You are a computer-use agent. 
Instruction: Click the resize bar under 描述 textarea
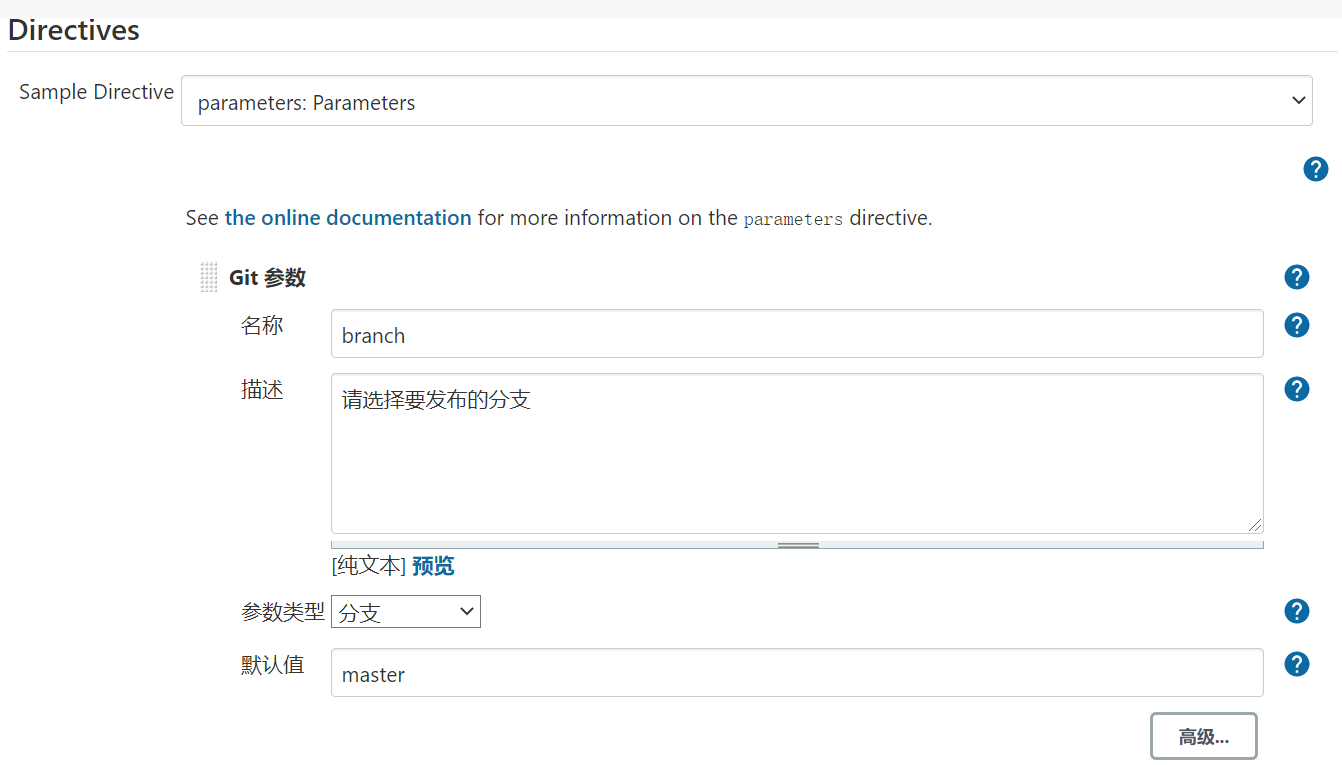[797, 545]
